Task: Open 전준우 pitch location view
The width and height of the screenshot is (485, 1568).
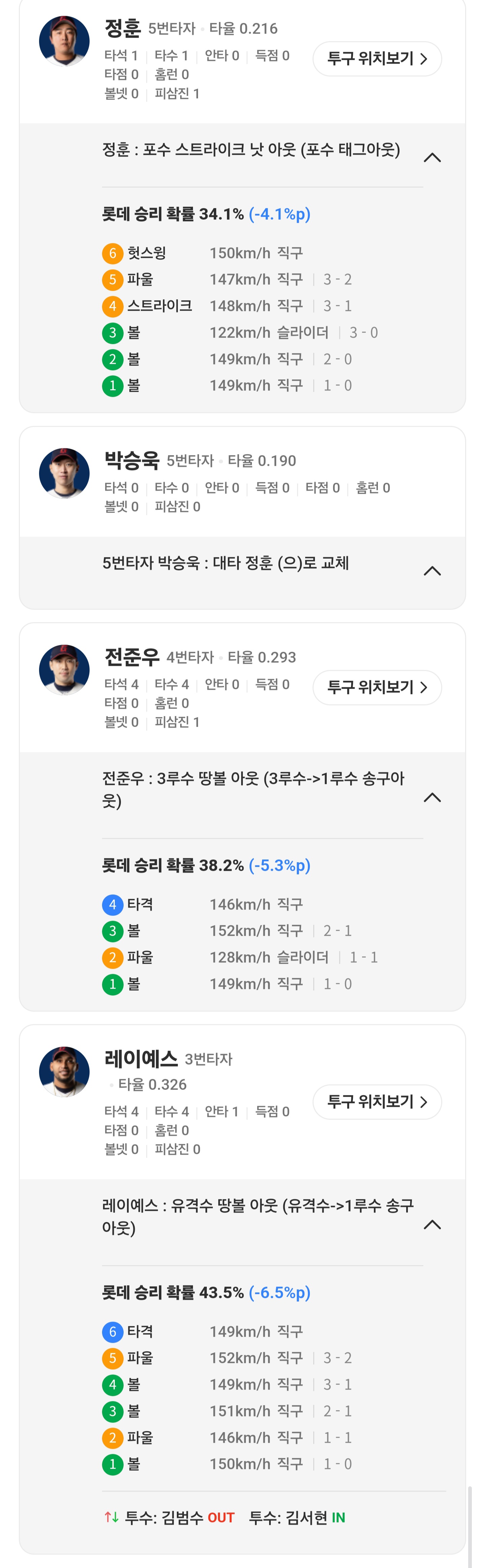Action: pyautogui.click(x=377, y=687)
